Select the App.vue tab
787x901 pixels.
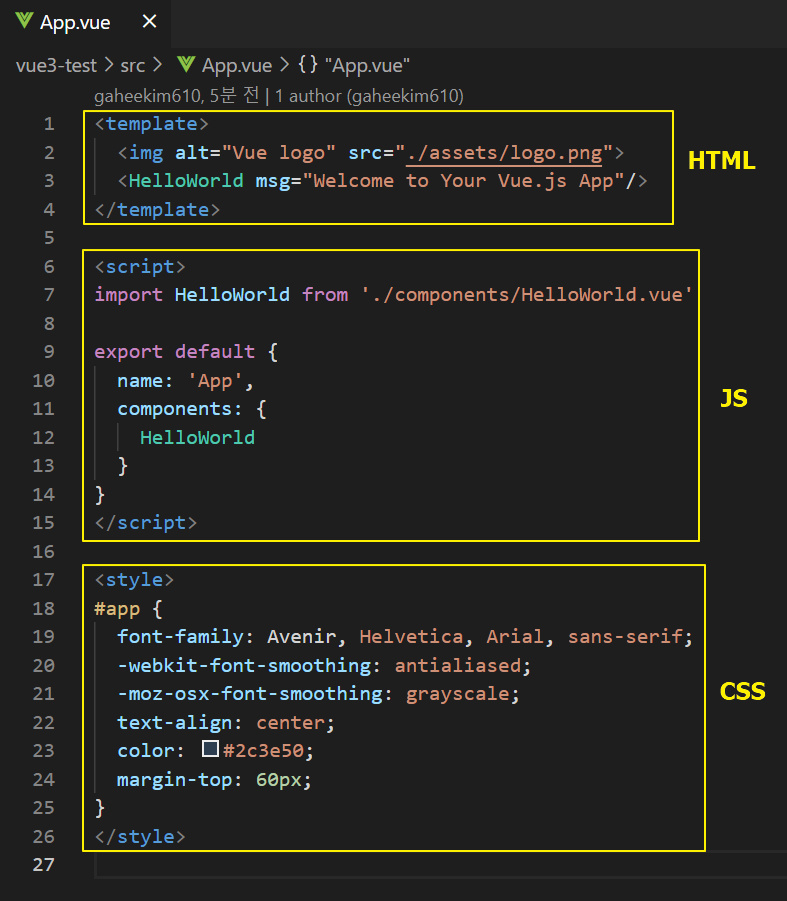[85, 23]
